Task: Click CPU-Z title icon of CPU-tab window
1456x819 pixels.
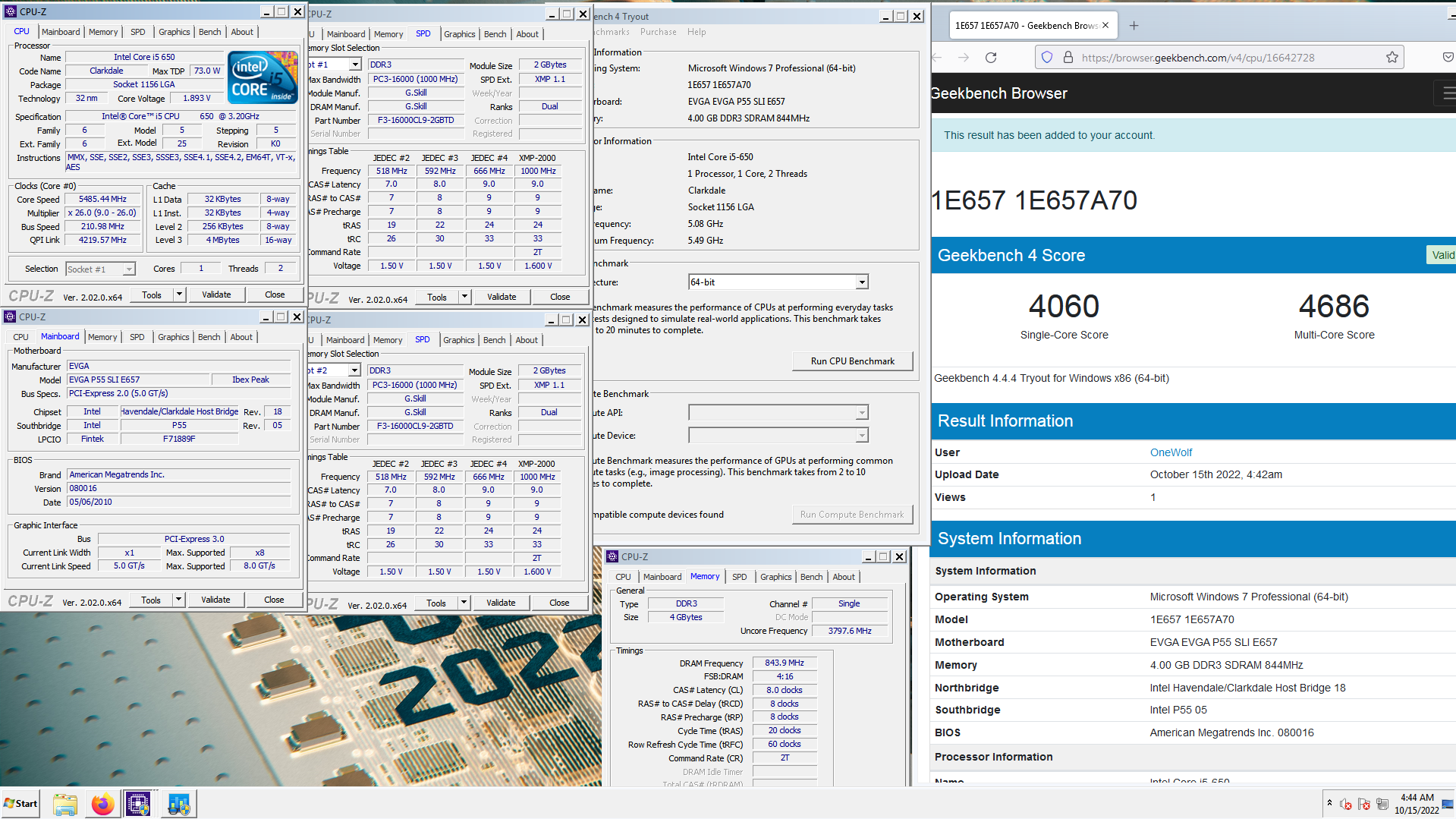Action: click(11, 11)
